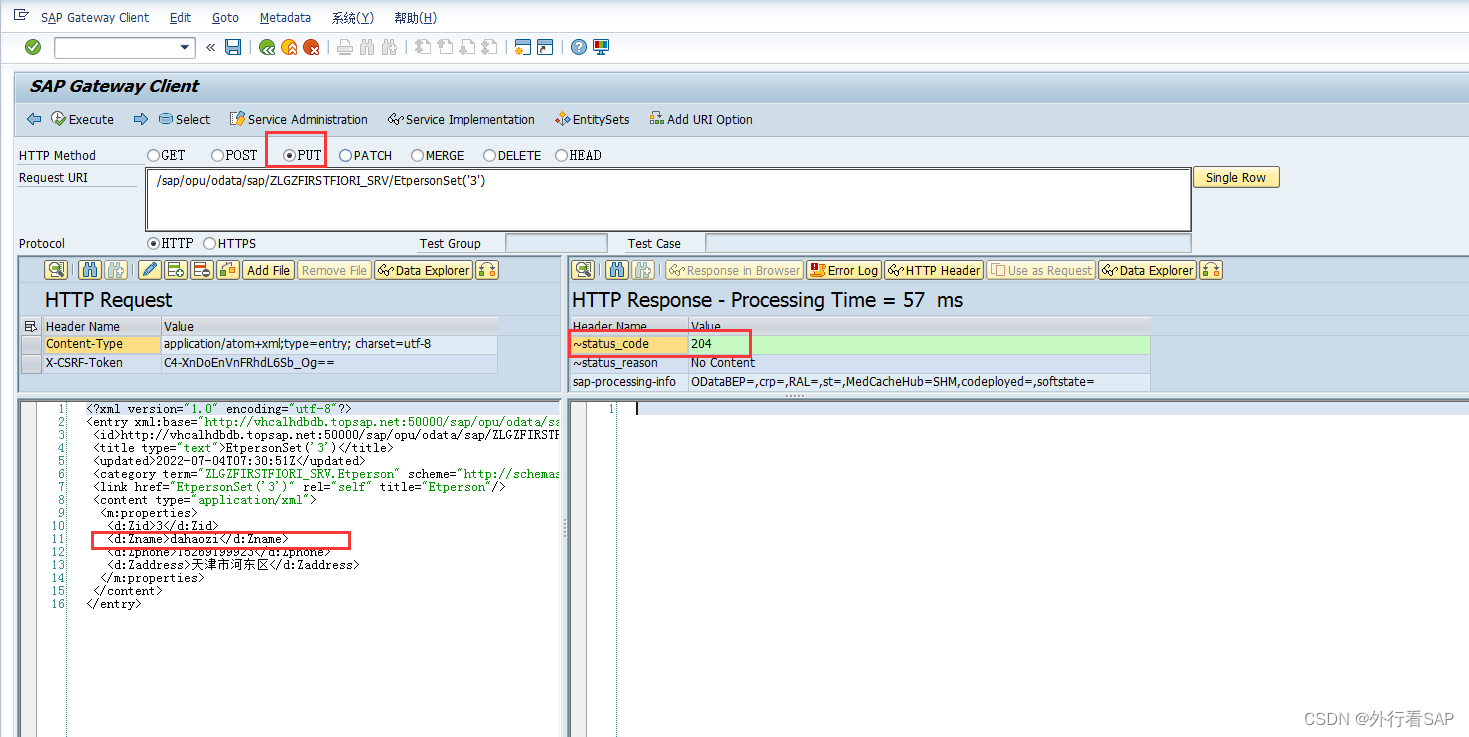Select the Content-Type header name cell

click(x=101, y=344)
